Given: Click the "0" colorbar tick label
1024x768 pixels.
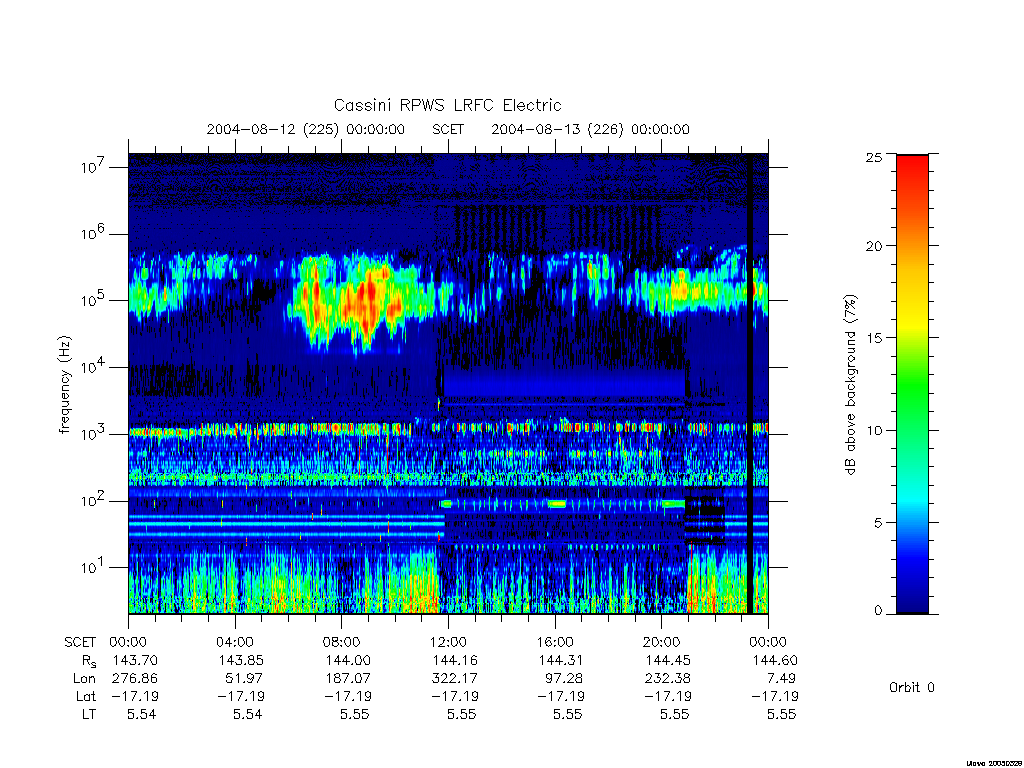Looking at the screenshot, I should pyautogui.click(x=878, y=611).
